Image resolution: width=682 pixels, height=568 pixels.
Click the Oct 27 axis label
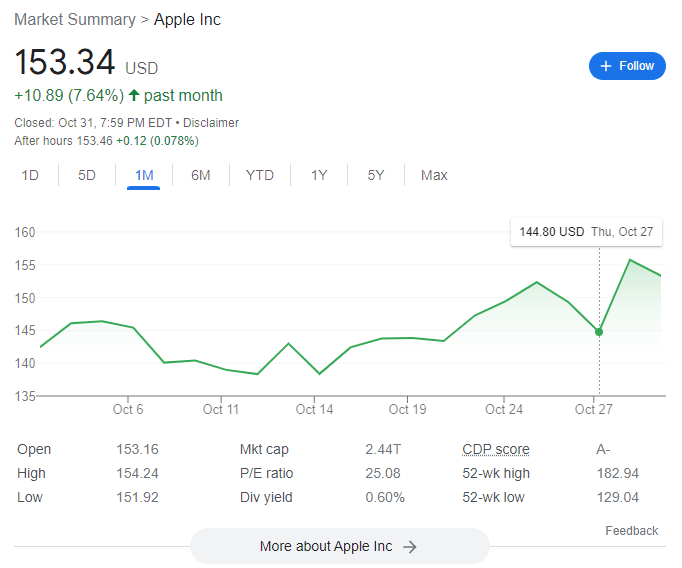(594, 409)
